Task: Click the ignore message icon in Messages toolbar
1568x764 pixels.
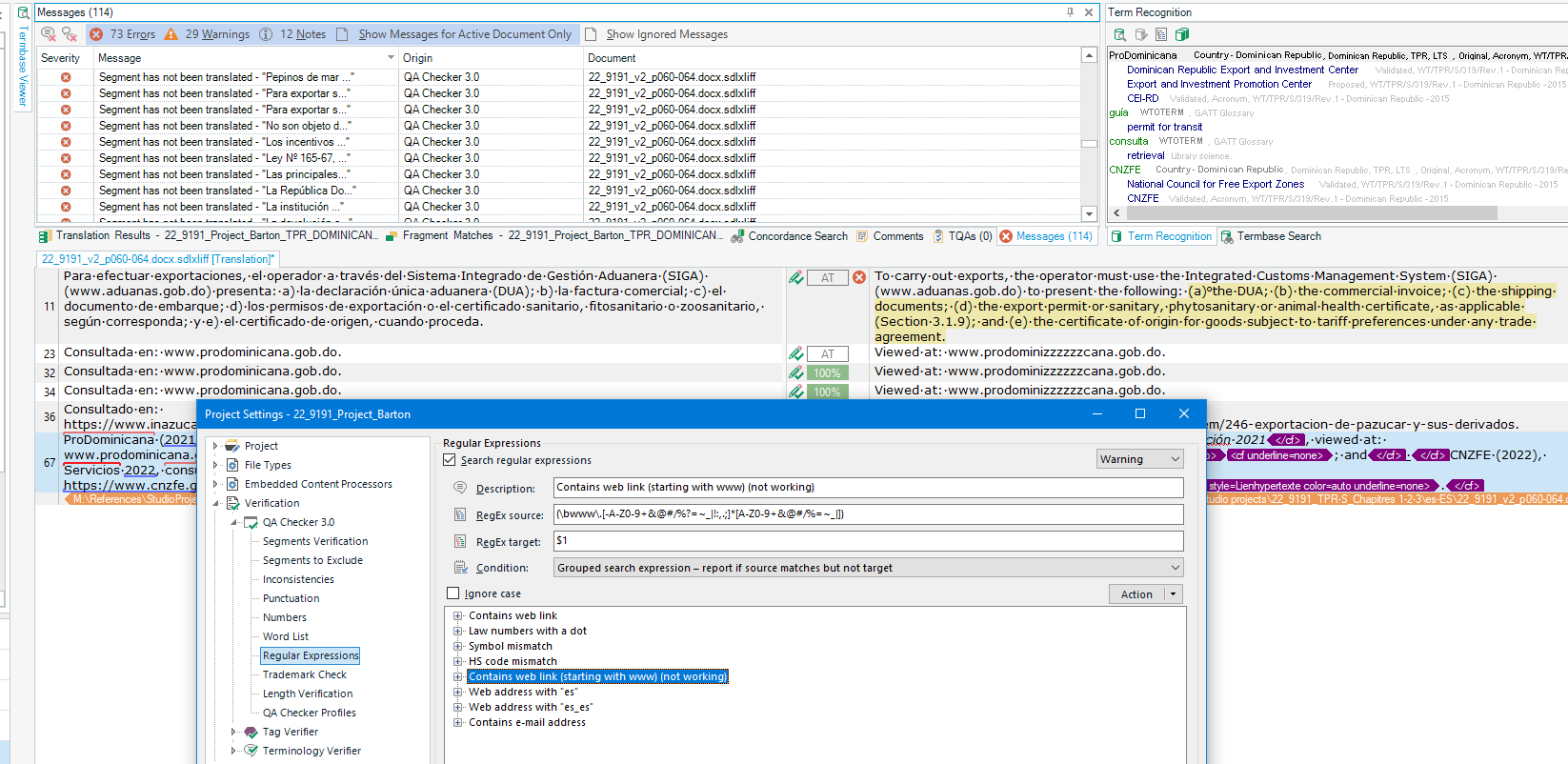Action: pos(49,34)
